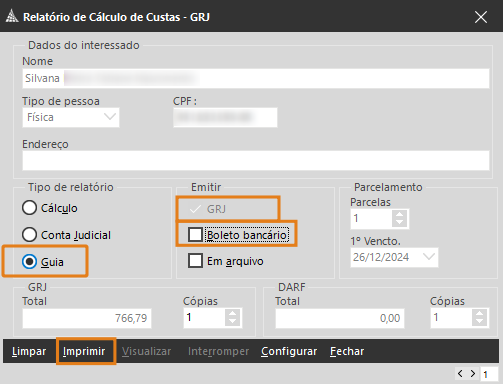Image resolution: width=503 pixels, height=384 pixels.
Task: Open the Configurar option
Action: click(289, 351)
